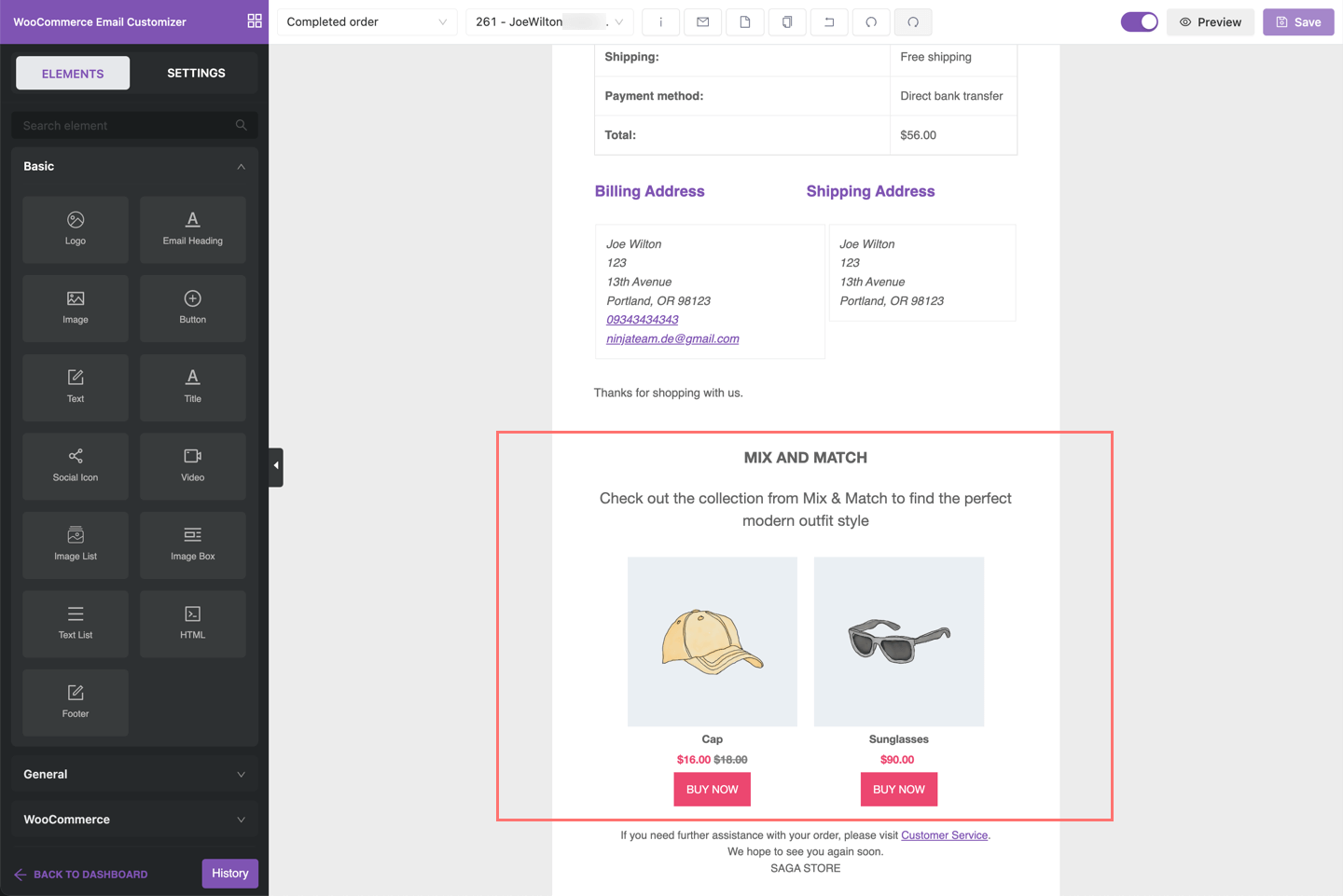Expand the WooCommerce elements section

pyautogui.click(x=133, y=819)
